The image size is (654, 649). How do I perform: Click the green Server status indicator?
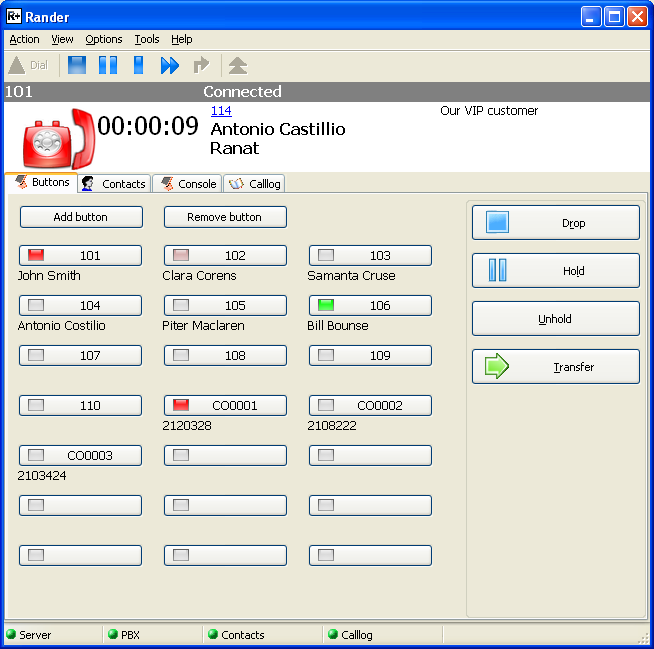tap(11, 635)
